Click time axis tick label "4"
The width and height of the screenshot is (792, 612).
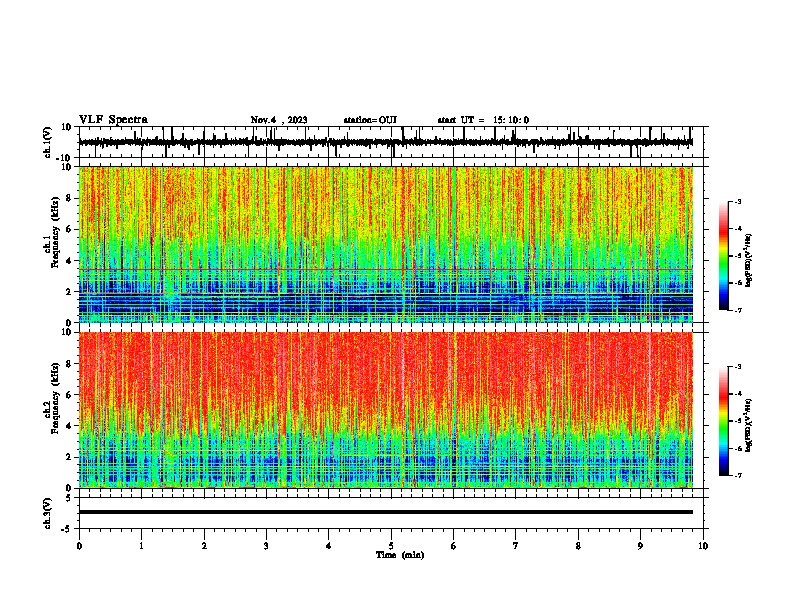point(329,546)
